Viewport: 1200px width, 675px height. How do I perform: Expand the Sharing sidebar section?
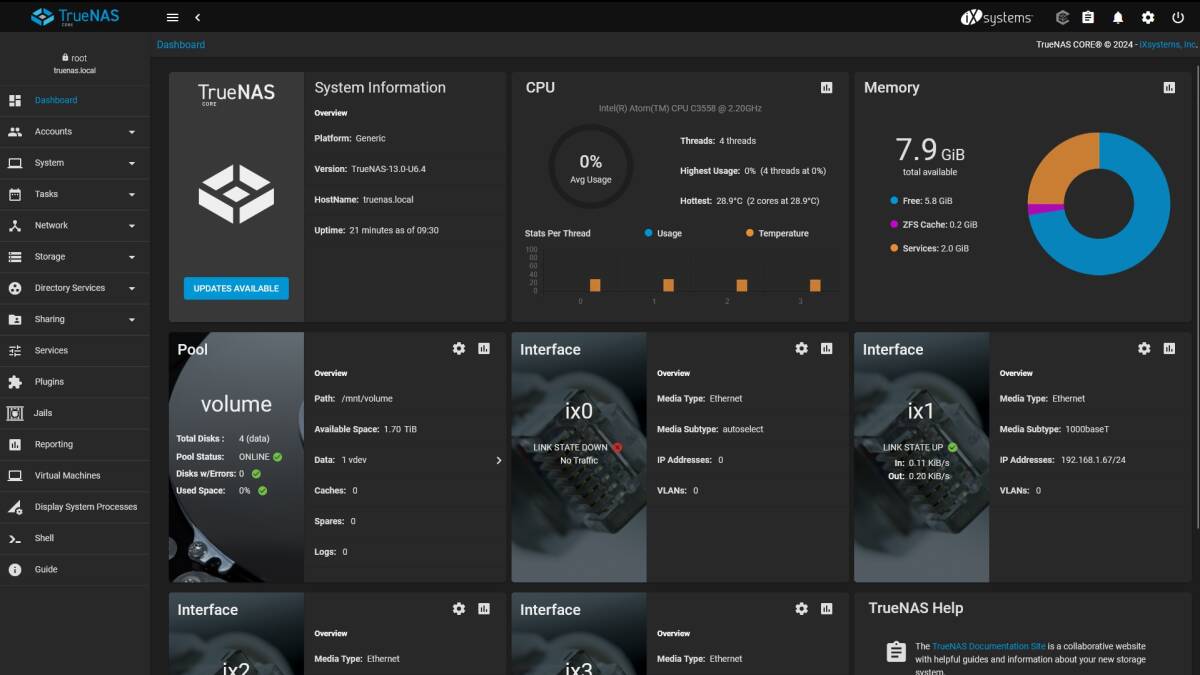coord(50,319)
